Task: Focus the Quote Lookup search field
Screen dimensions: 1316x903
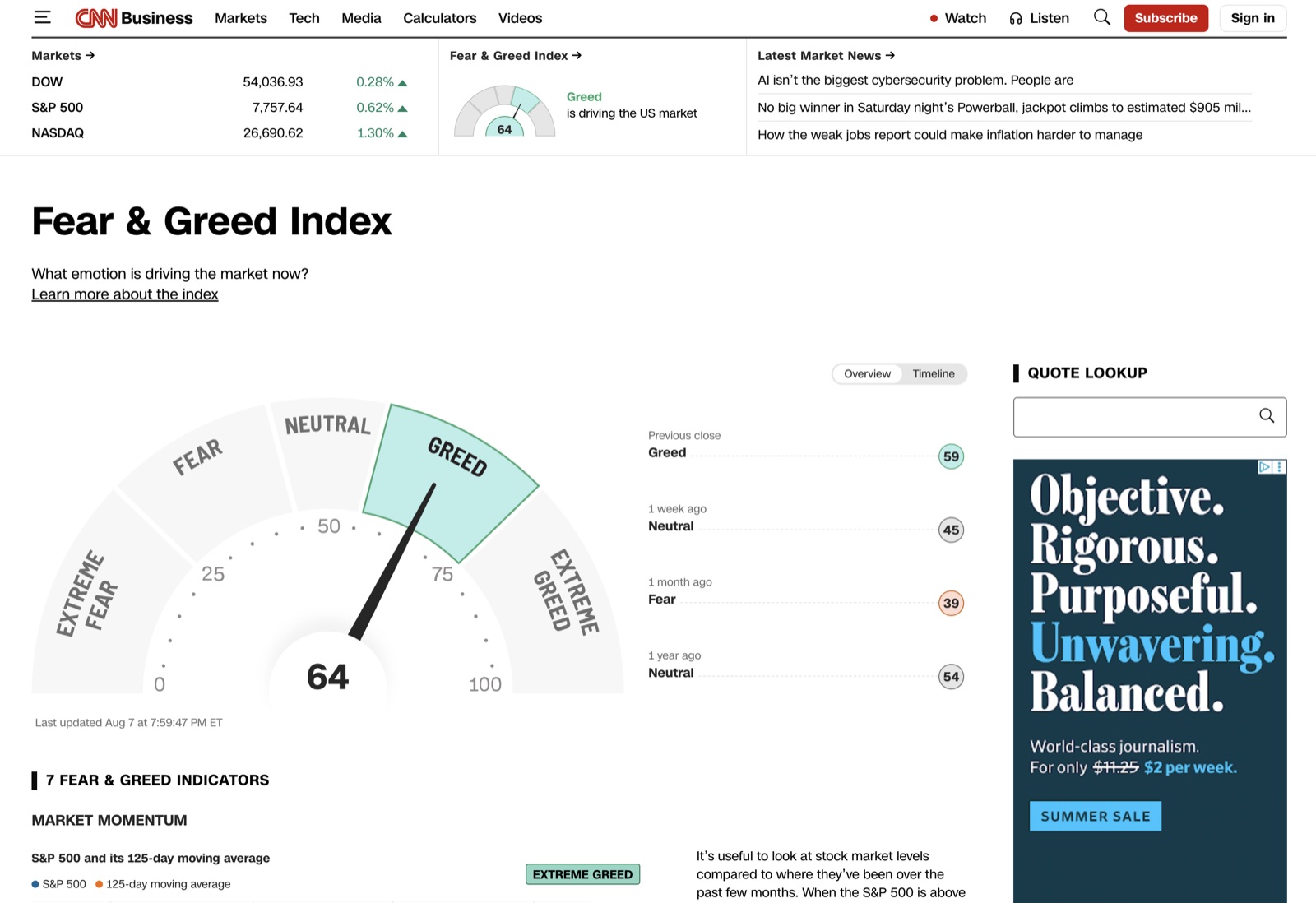Action: (1150, 417)
